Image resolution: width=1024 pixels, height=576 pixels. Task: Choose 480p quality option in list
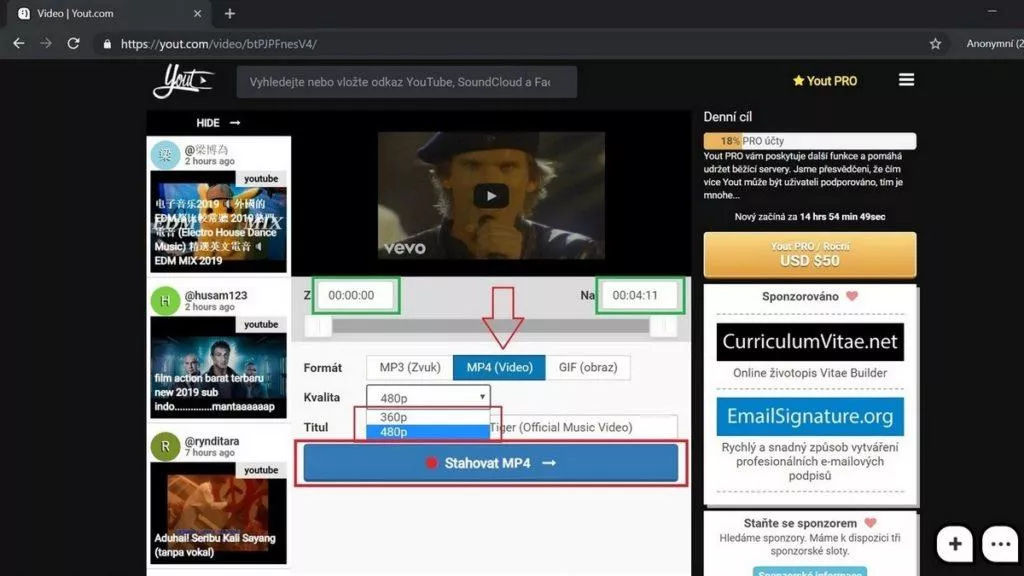point(428,432)
